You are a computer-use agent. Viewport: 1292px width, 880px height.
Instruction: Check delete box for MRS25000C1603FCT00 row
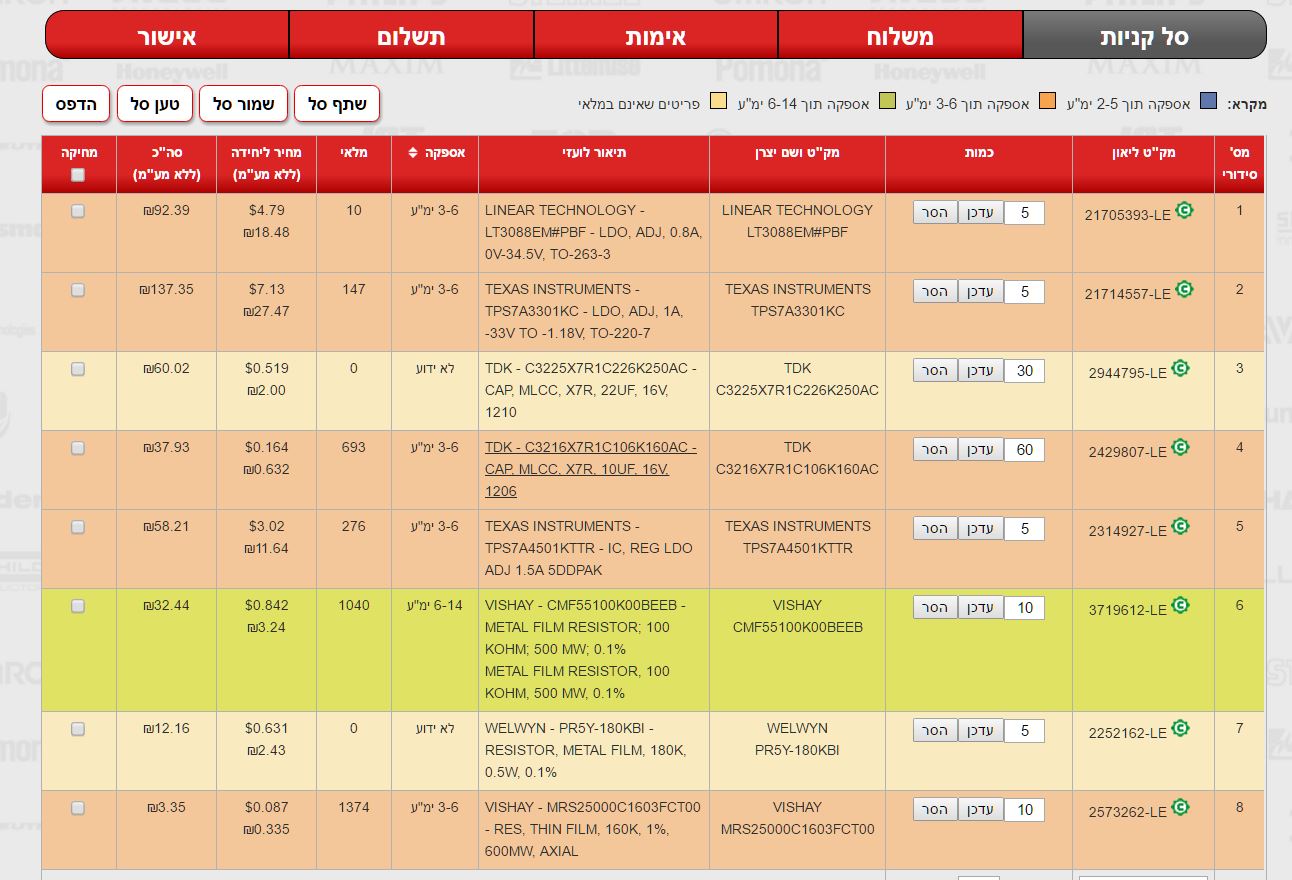[78, 808]
